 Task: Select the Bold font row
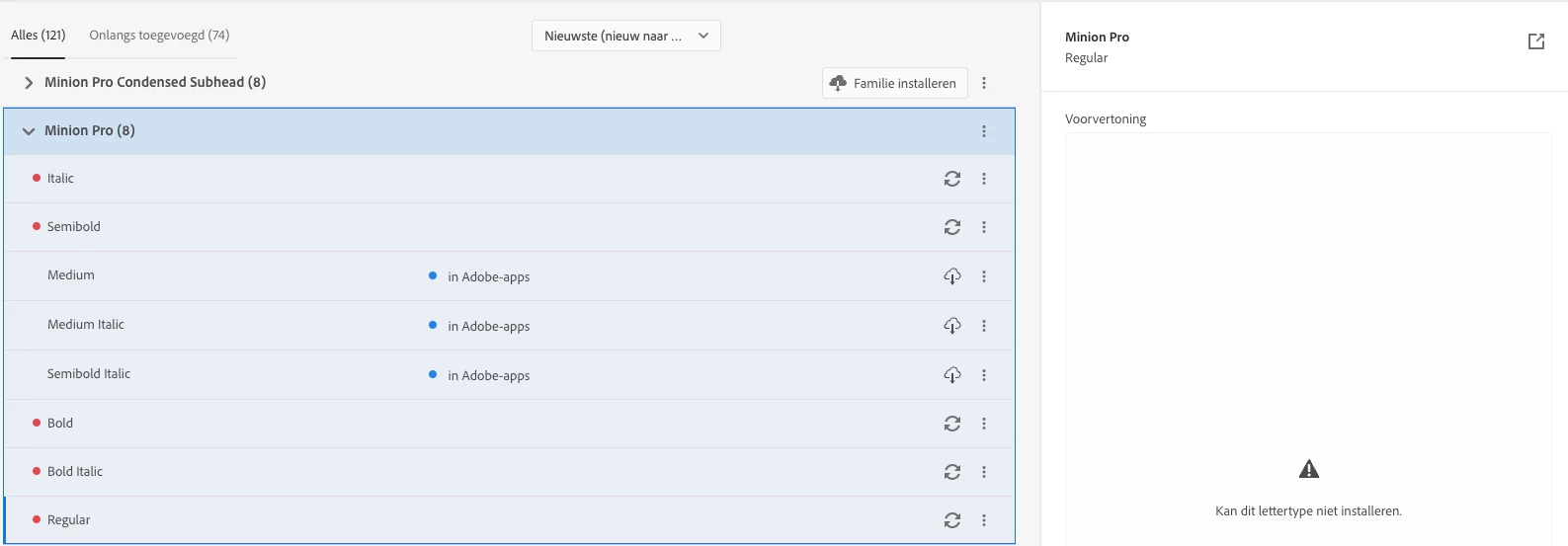coord(510,424)
